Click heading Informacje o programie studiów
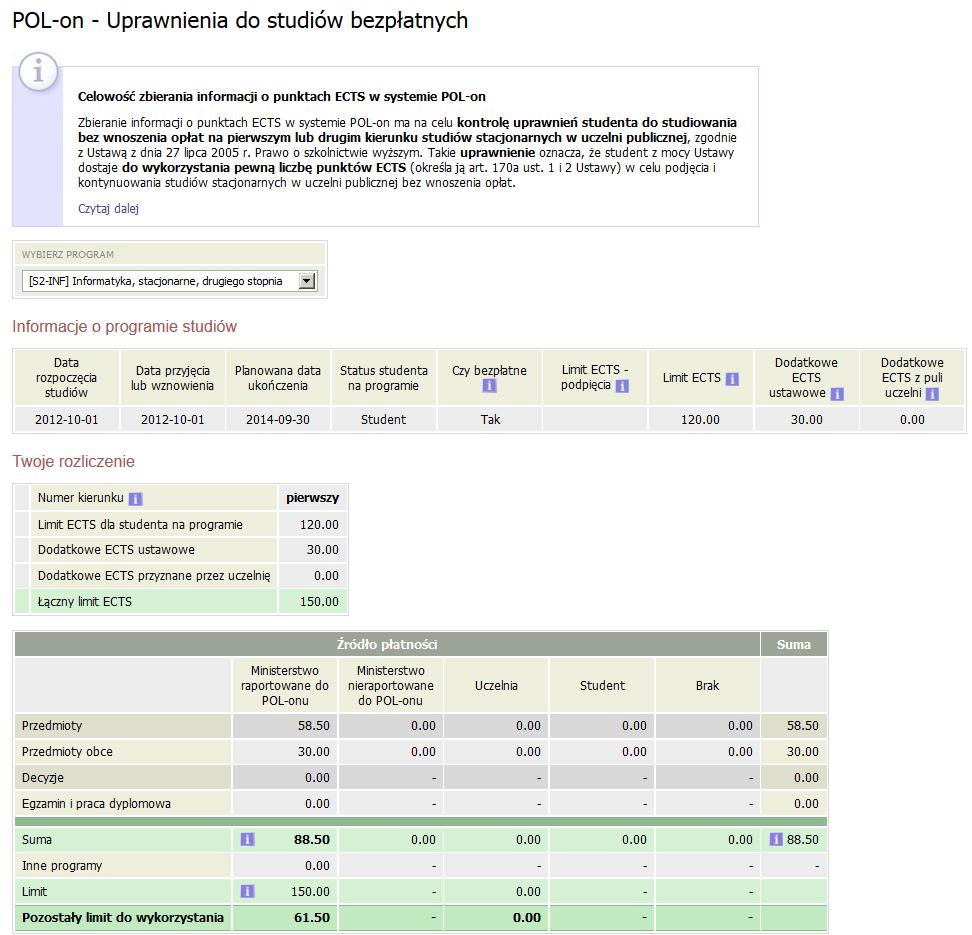This screenshot has height=935, width=972. click(x=125, y=327)
